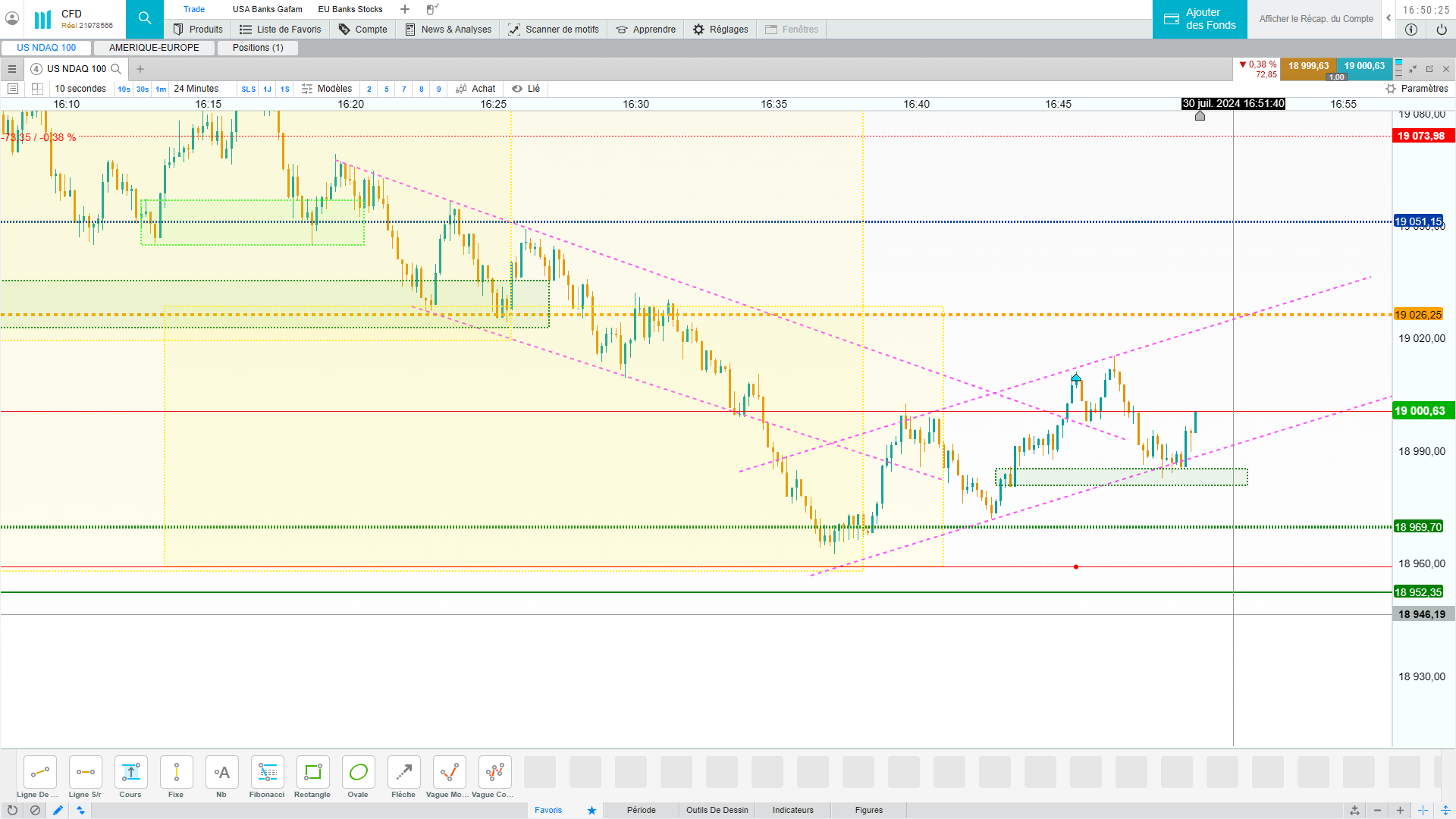The width and height of the screenshot is (1456, 819).
Task: Pick the Flèche arrow tool
Action: tap(403, 773)
